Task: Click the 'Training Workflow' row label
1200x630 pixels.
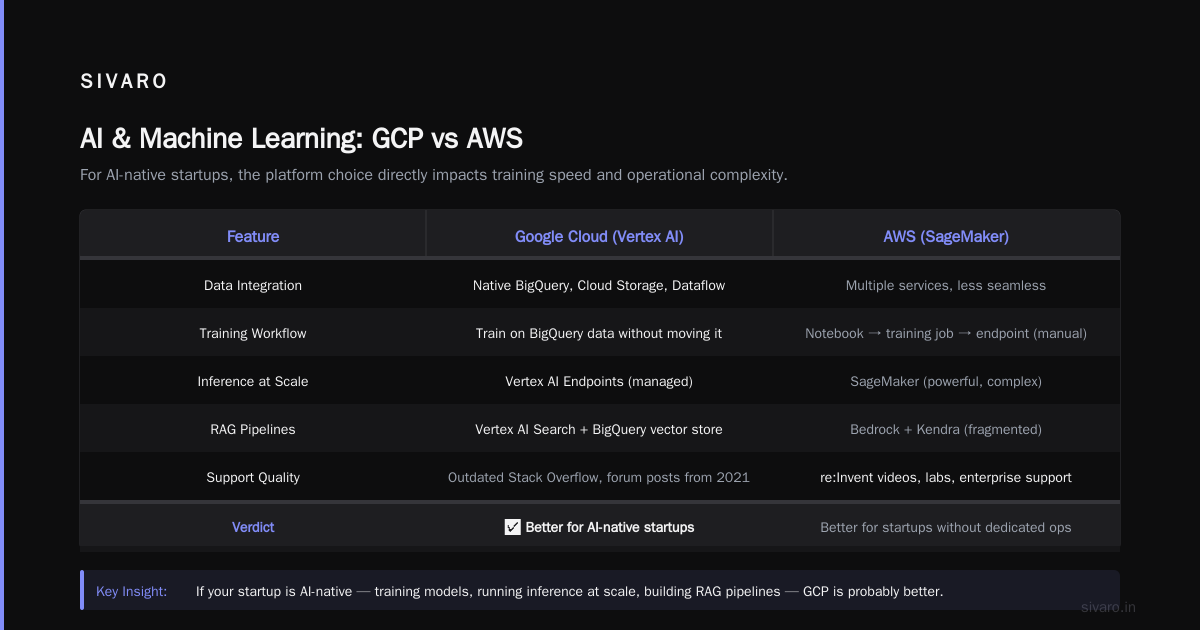Action: tap(253, 334)
